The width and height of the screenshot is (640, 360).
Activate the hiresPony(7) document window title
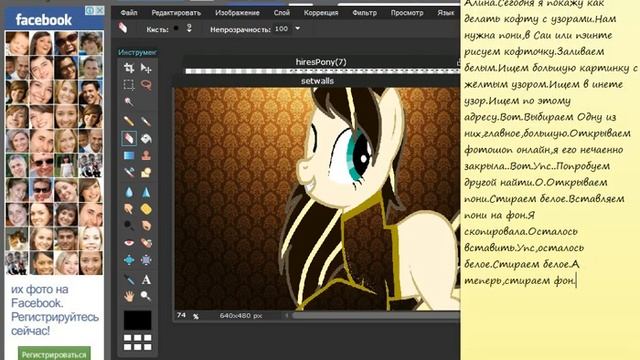tap(321, 62)
